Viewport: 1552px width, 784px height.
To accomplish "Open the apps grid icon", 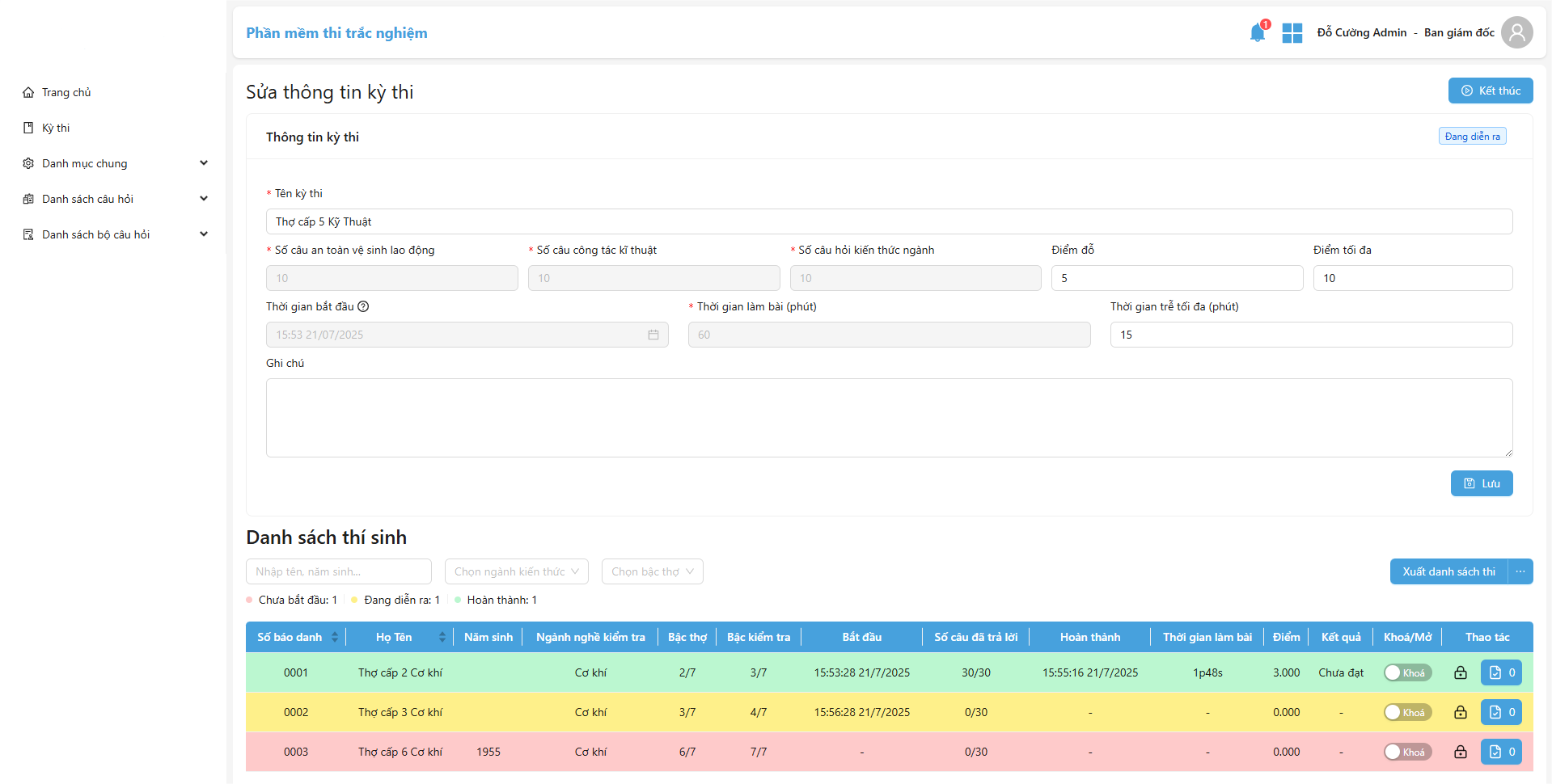I will coord(1292,33).
